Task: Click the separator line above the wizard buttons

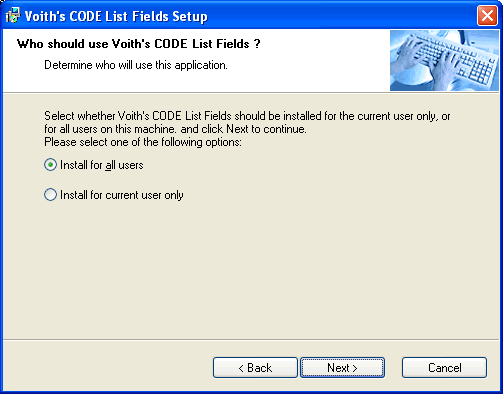Action: click(251, 340)
